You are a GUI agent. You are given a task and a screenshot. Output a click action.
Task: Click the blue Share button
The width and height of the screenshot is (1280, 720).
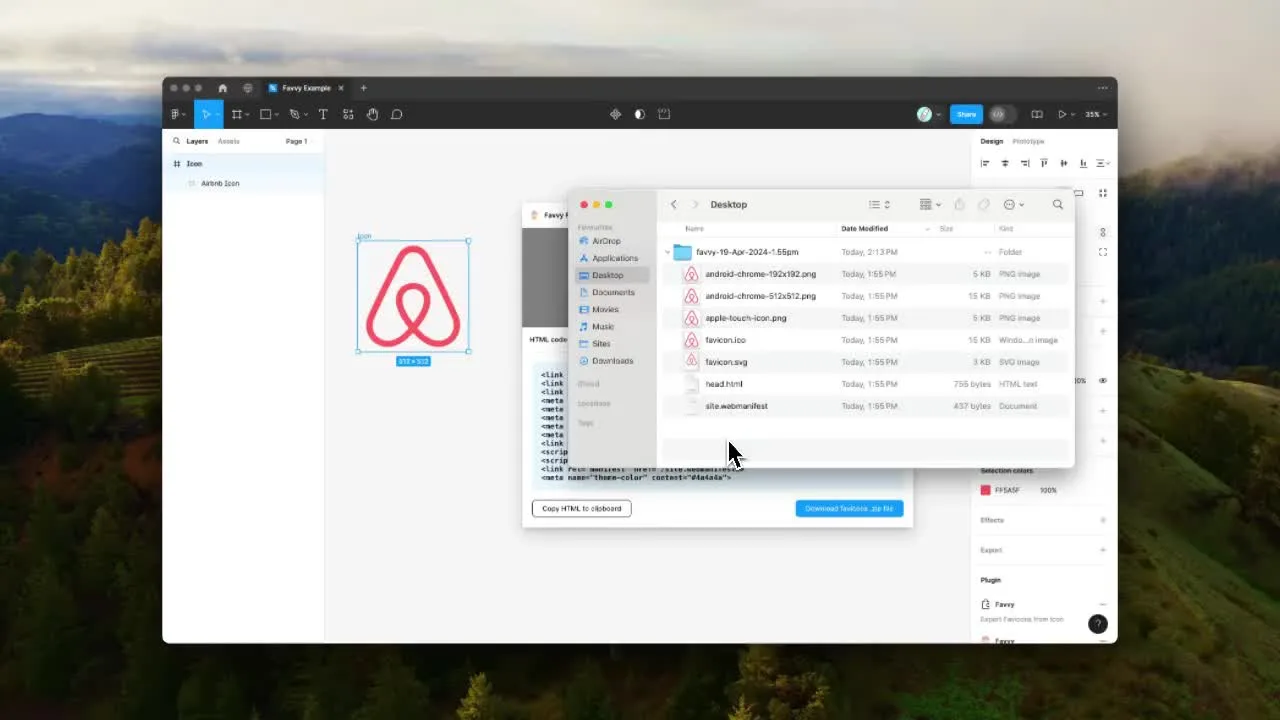966,115
